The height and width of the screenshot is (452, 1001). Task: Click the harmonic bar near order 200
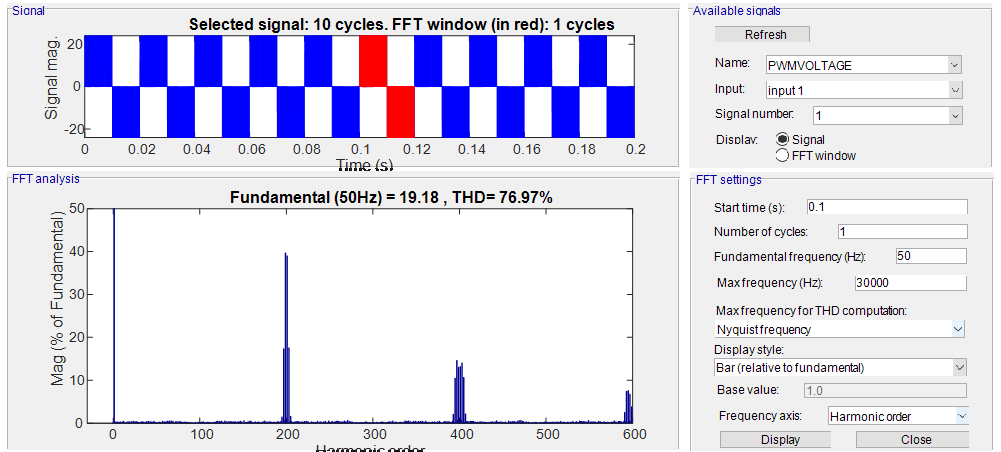point(286,340)
